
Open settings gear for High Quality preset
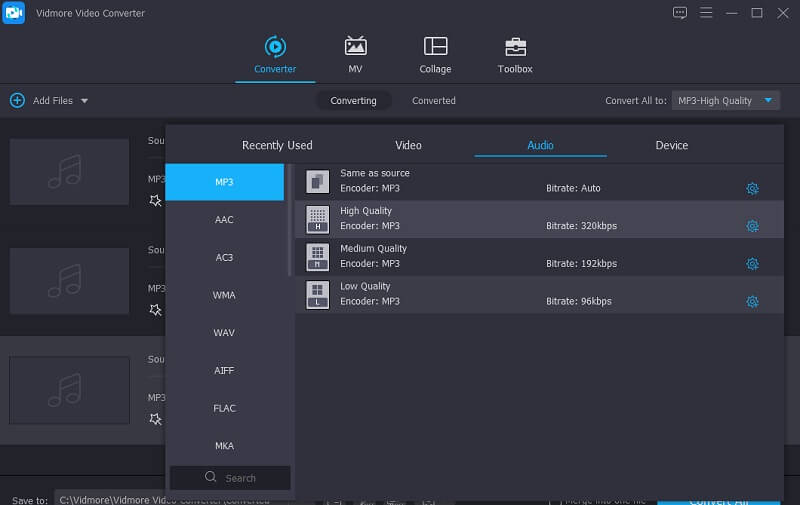coord(752,226)
